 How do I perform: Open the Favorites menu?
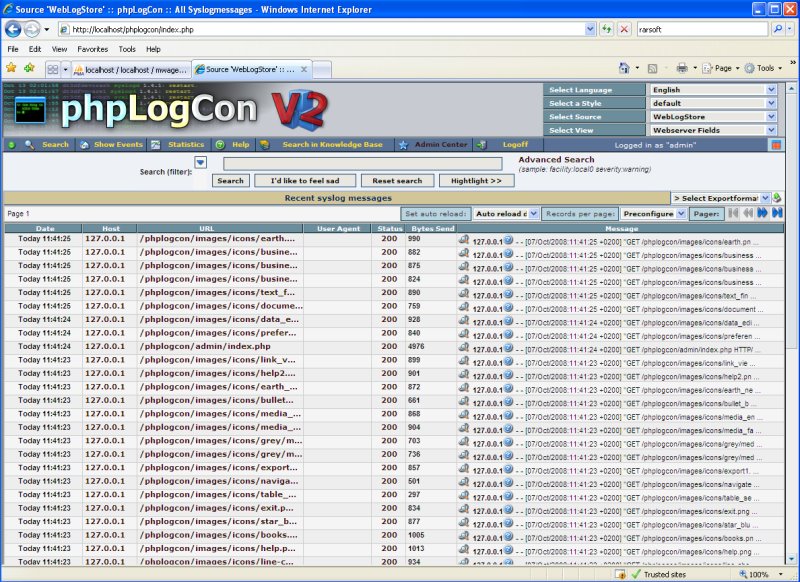[x=92, y=49]
